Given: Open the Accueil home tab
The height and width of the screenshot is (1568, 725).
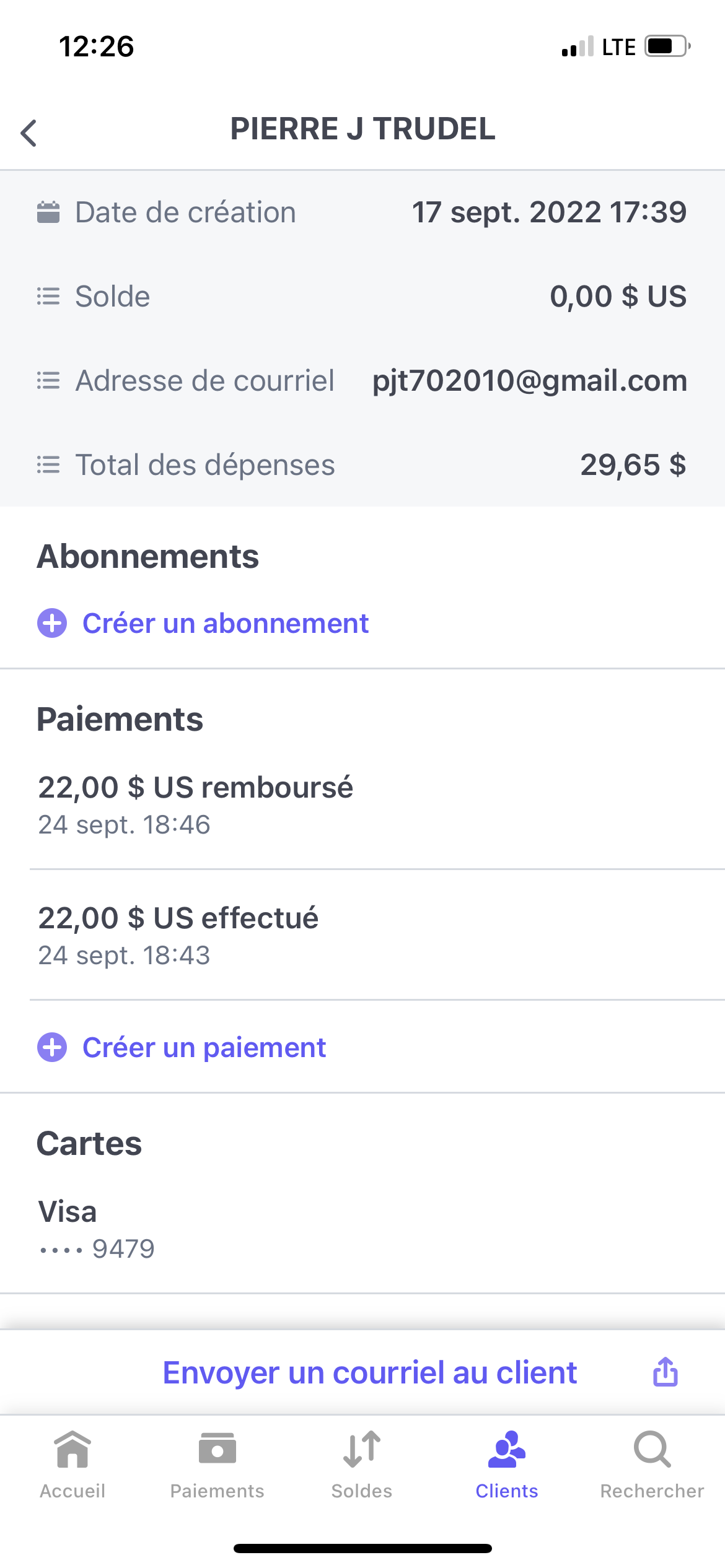Looking at the screenshot, I should (72, 1465).
